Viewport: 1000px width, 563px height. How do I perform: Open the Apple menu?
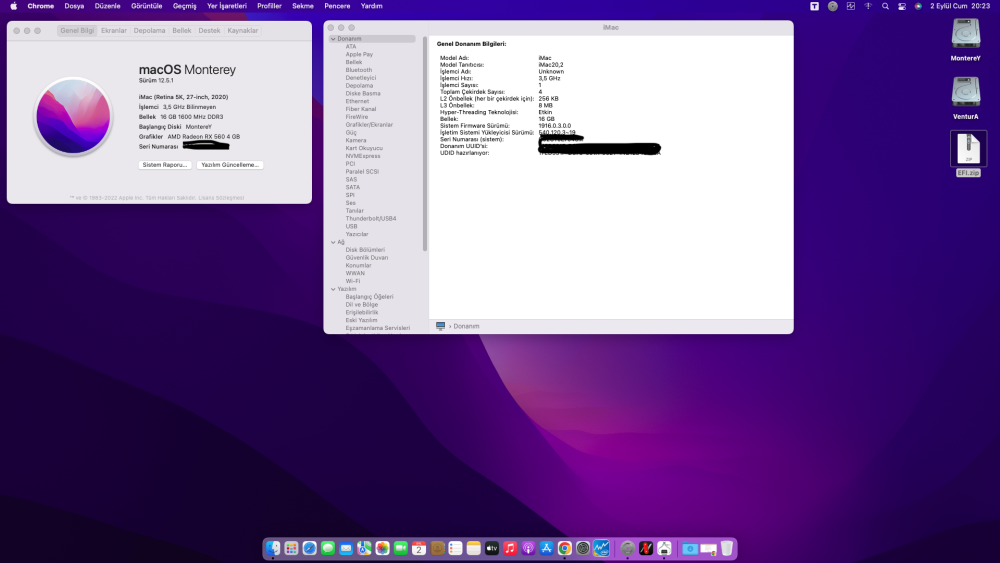click(13, 6)
